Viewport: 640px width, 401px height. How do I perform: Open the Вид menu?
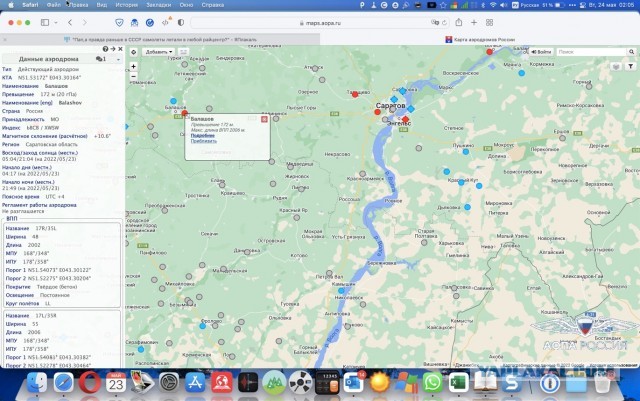point(102,5)
